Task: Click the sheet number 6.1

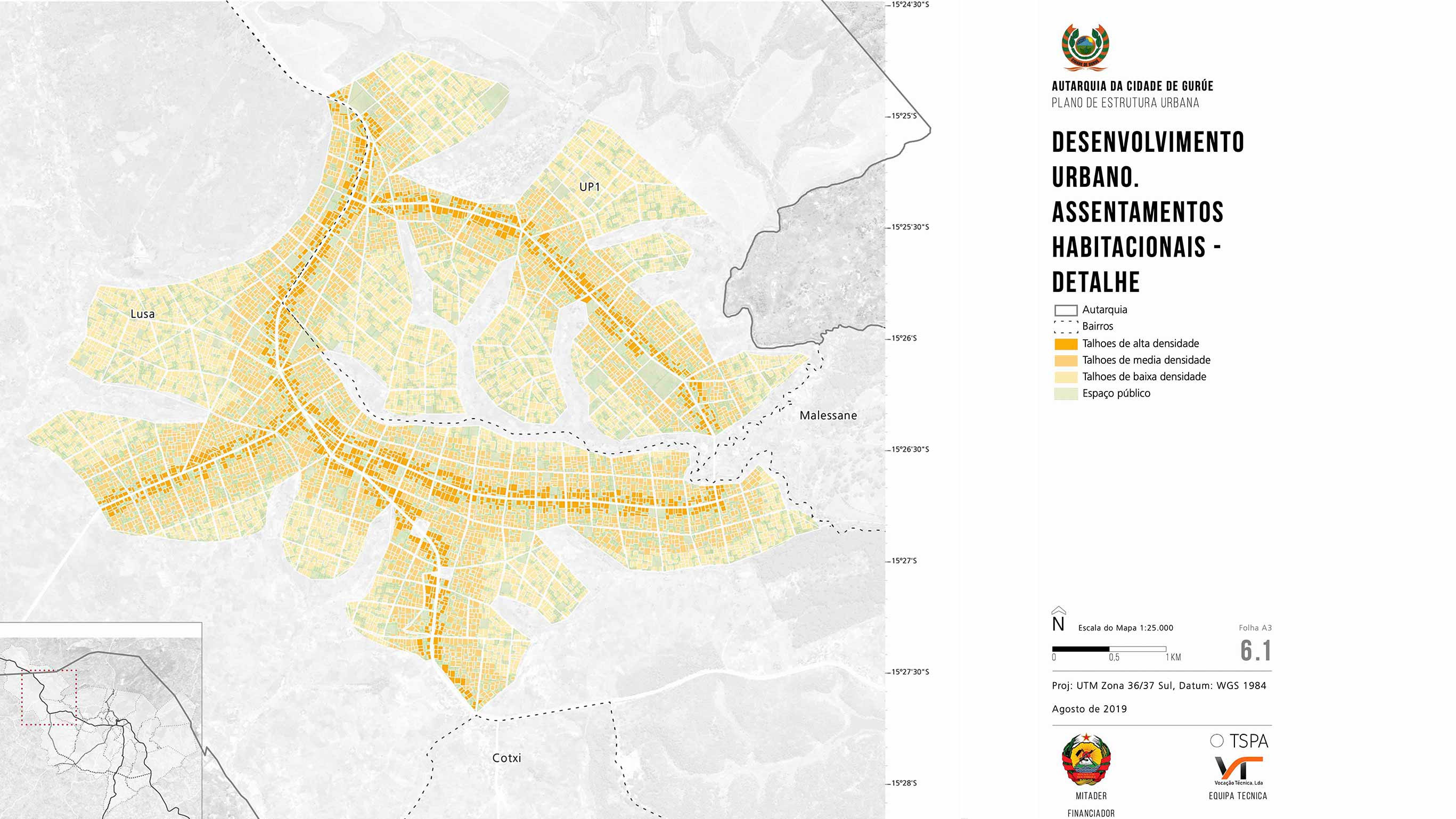Action: pyautogui.click(x=1255, y=651)
